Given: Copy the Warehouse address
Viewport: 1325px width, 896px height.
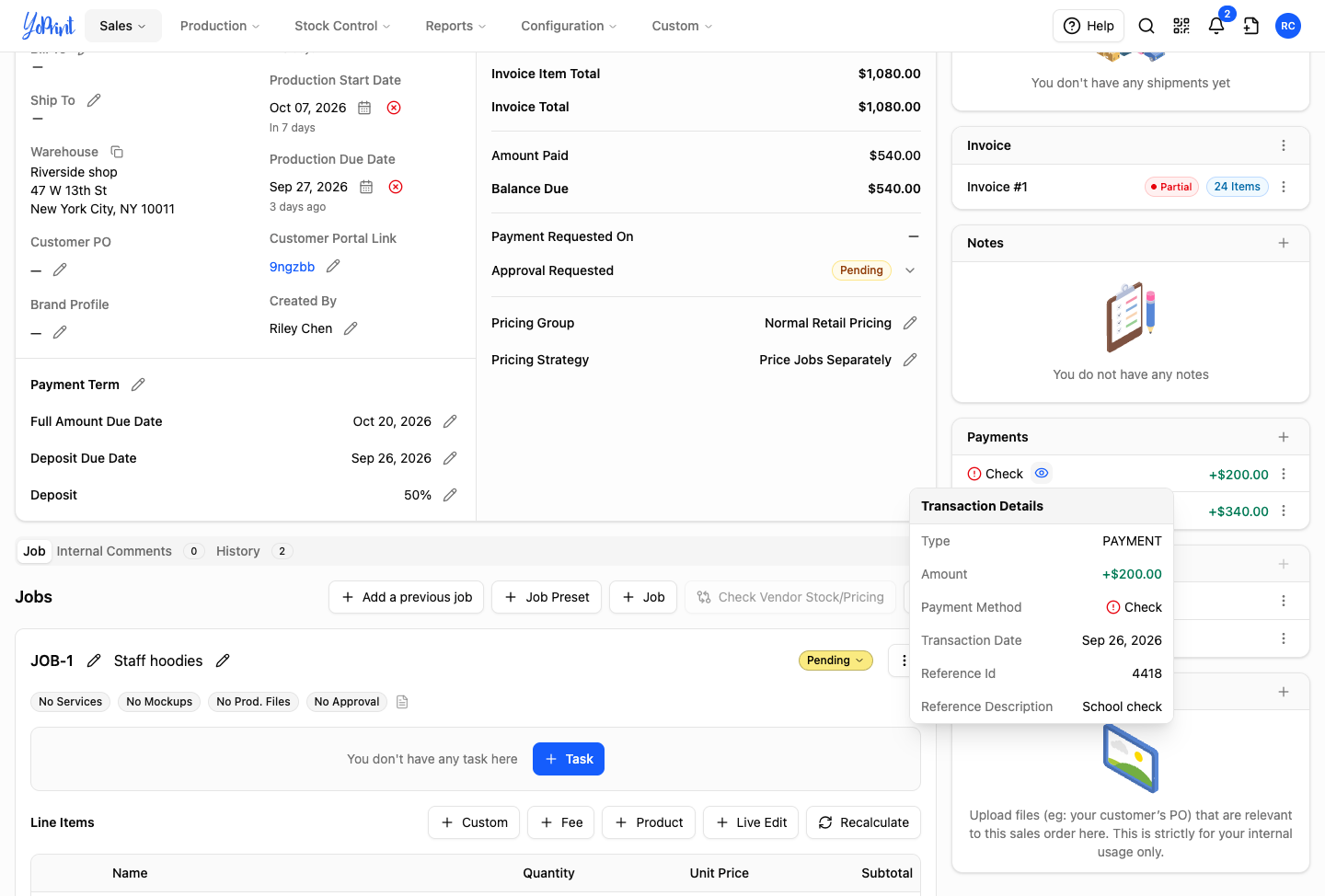Looking at the screenshot, I should point(117,152).
